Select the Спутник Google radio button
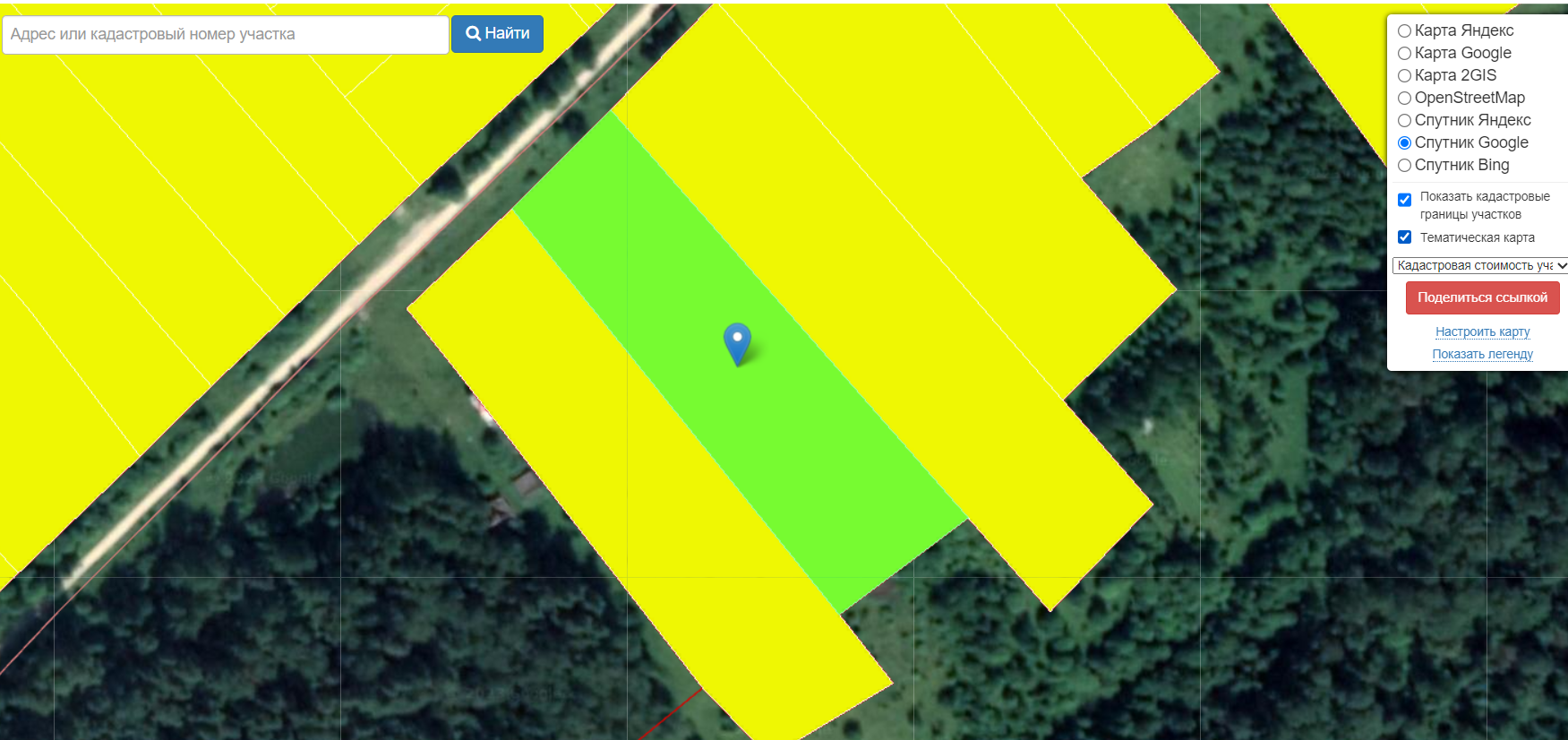The height and width of the screenshot is (740, 1568). pyautogui.click(x=1404, y=142)
